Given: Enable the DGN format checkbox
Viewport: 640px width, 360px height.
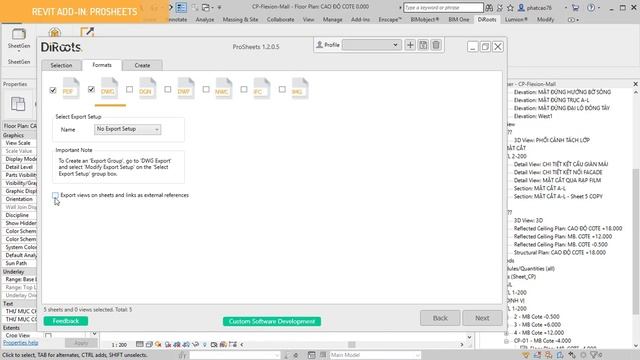Looking at the screenshot, I should (x=129, y=89).
